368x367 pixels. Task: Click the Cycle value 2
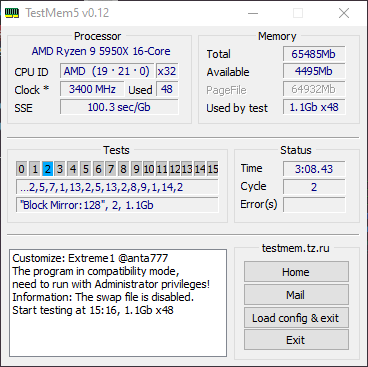tap(314, 187)
